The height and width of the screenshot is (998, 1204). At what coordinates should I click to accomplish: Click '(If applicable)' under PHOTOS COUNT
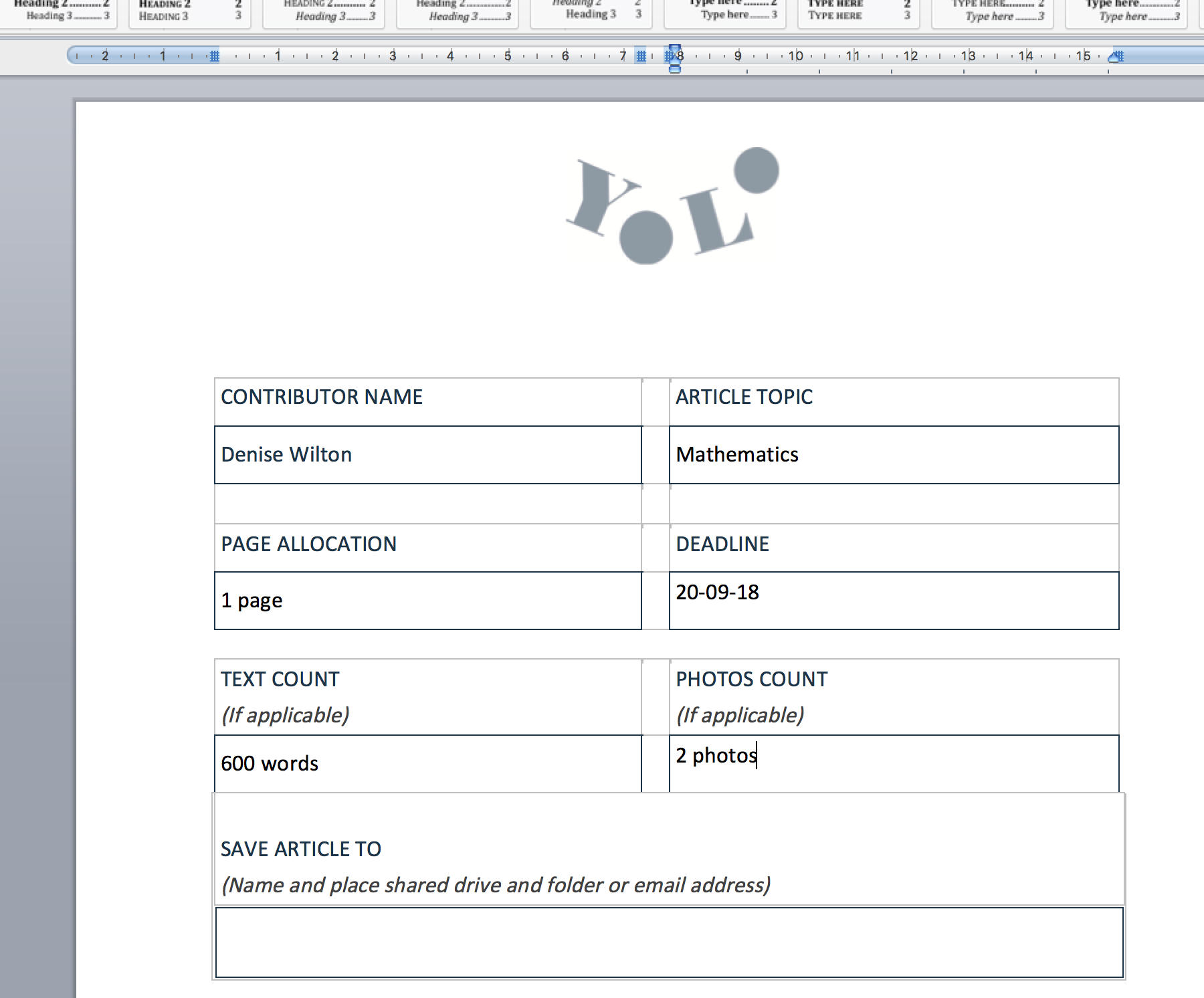click(x=740, y=716)
